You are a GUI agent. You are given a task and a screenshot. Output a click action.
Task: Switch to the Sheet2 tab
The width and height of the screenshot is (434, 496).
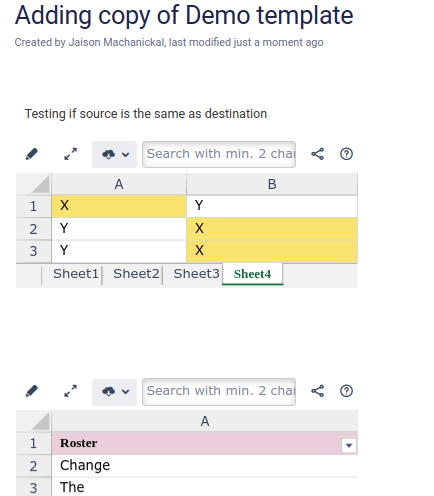[136, 274]
